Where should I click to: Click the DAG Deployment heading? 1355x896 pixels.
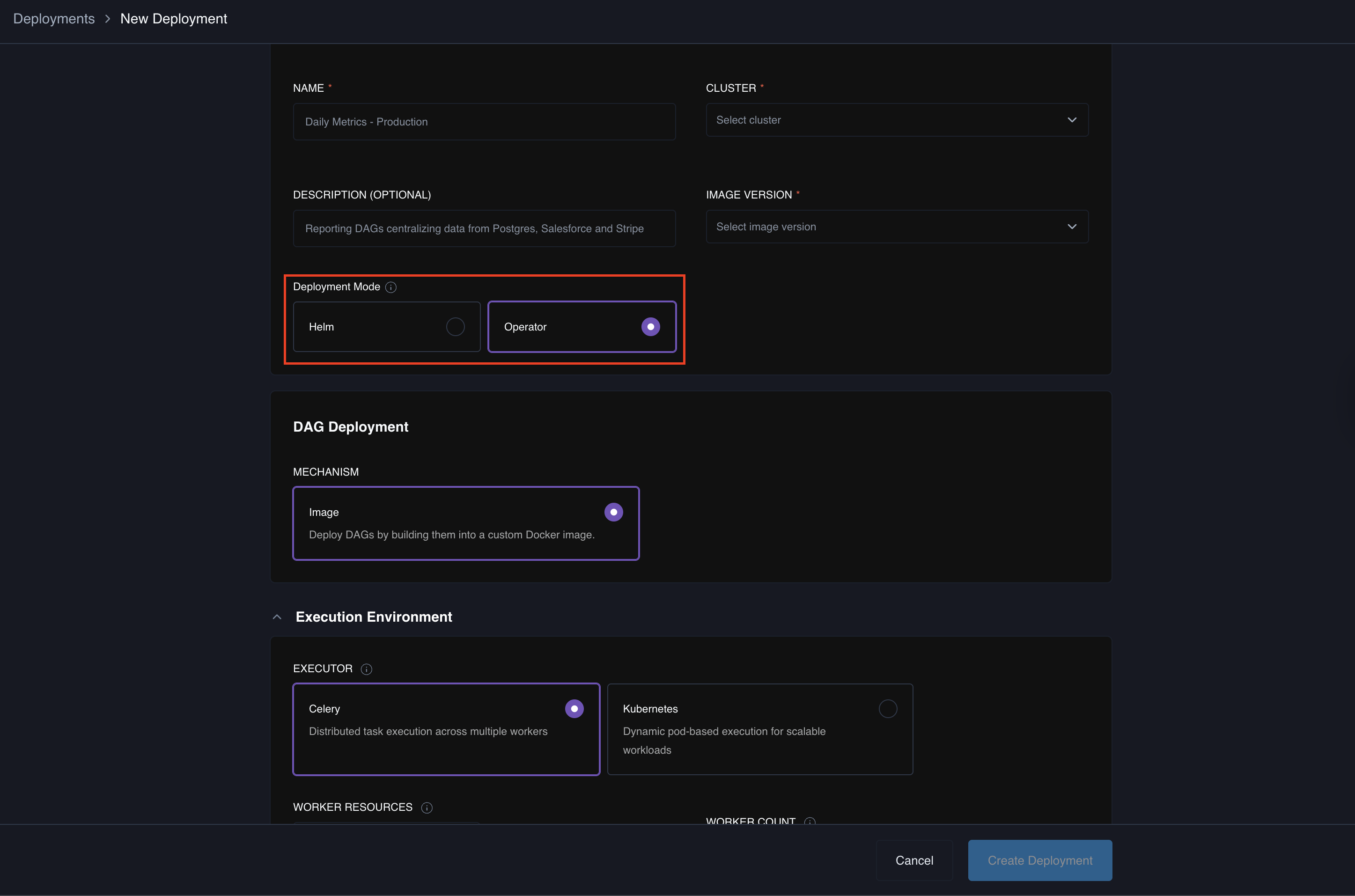[351, 427]
